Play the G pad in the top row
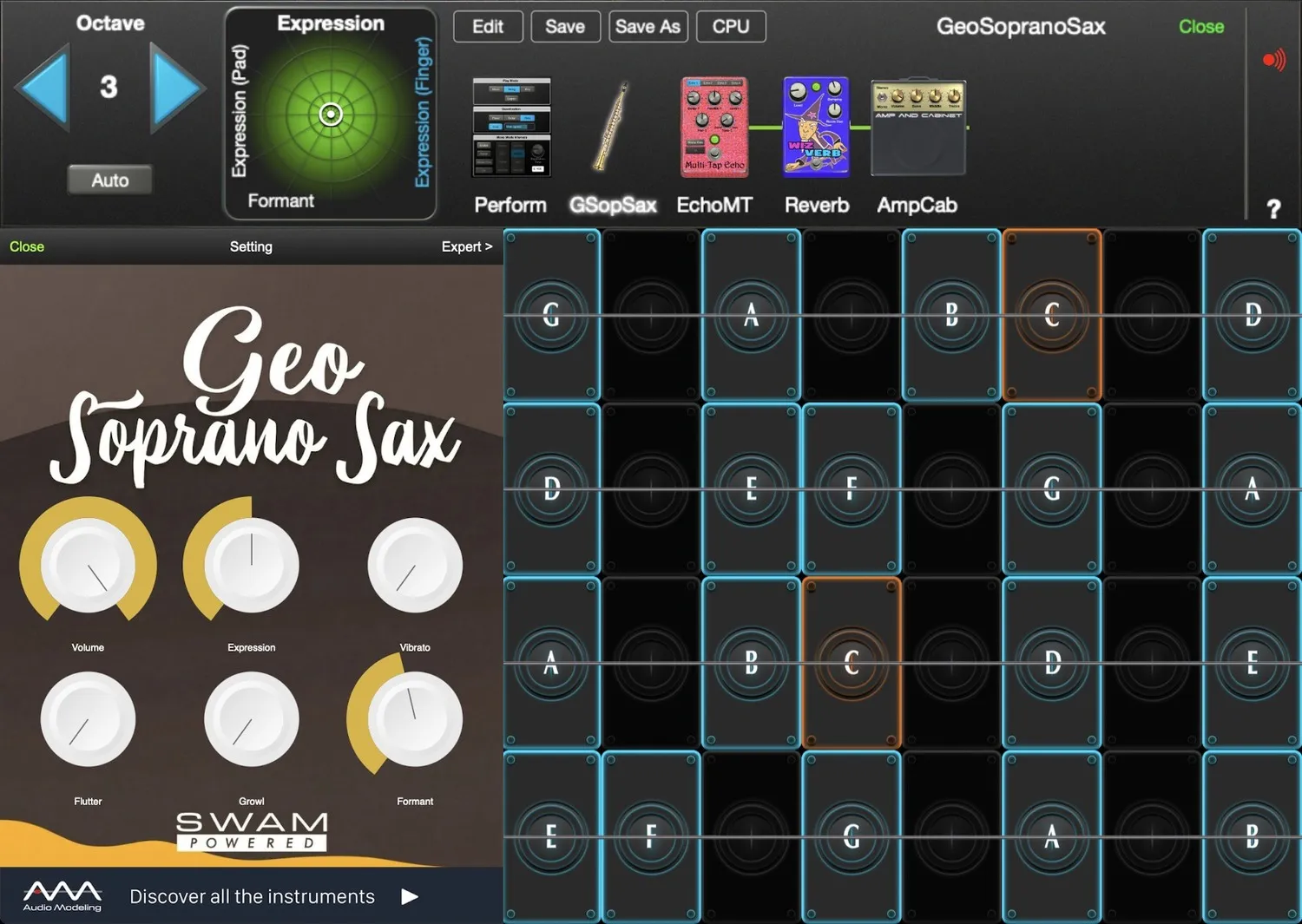Screen dimensions: 1302x924 click(x=551, y=315)
